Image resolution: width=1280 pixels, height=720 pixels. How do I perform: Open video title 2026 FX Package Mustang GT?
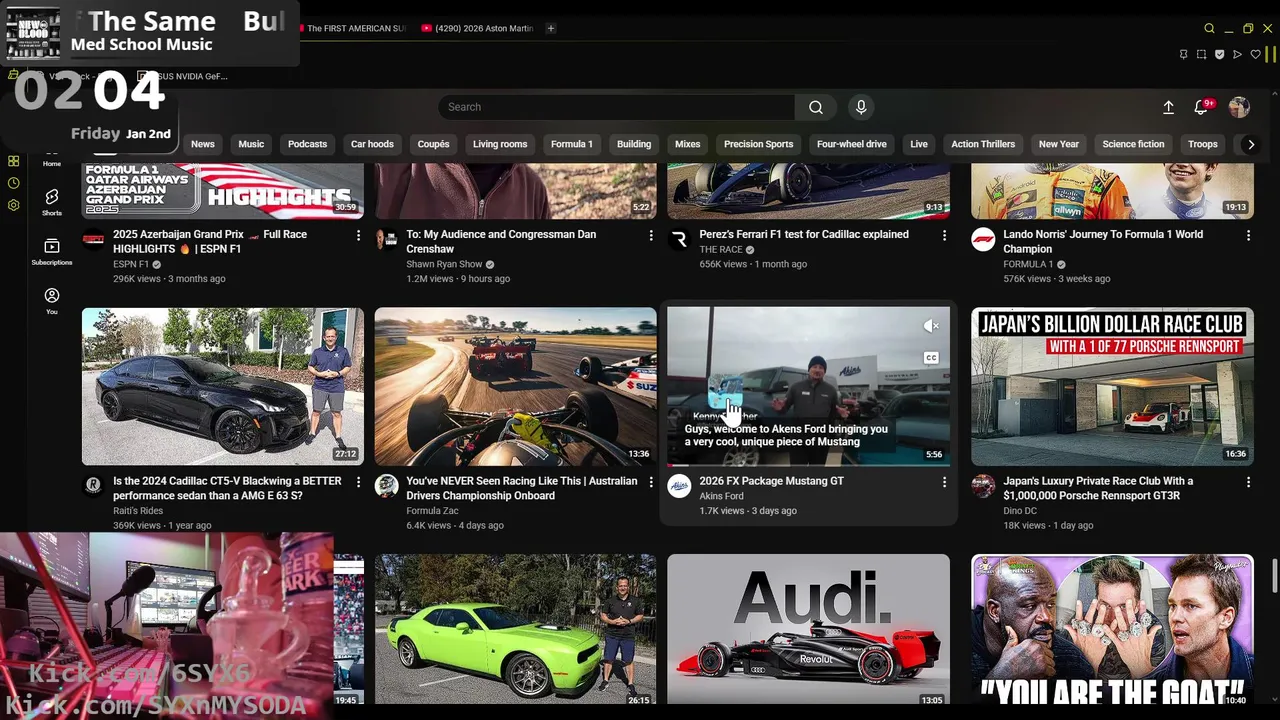click(x=771, y=481)
